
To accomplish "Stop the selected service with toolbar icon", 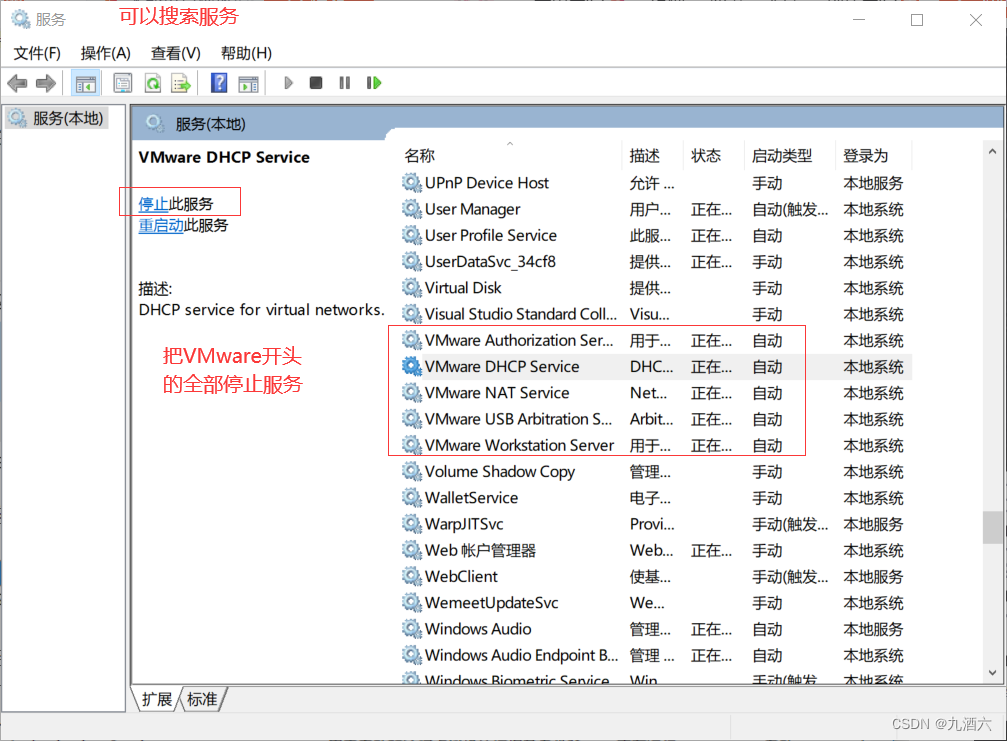I will [x=315, y=82].
